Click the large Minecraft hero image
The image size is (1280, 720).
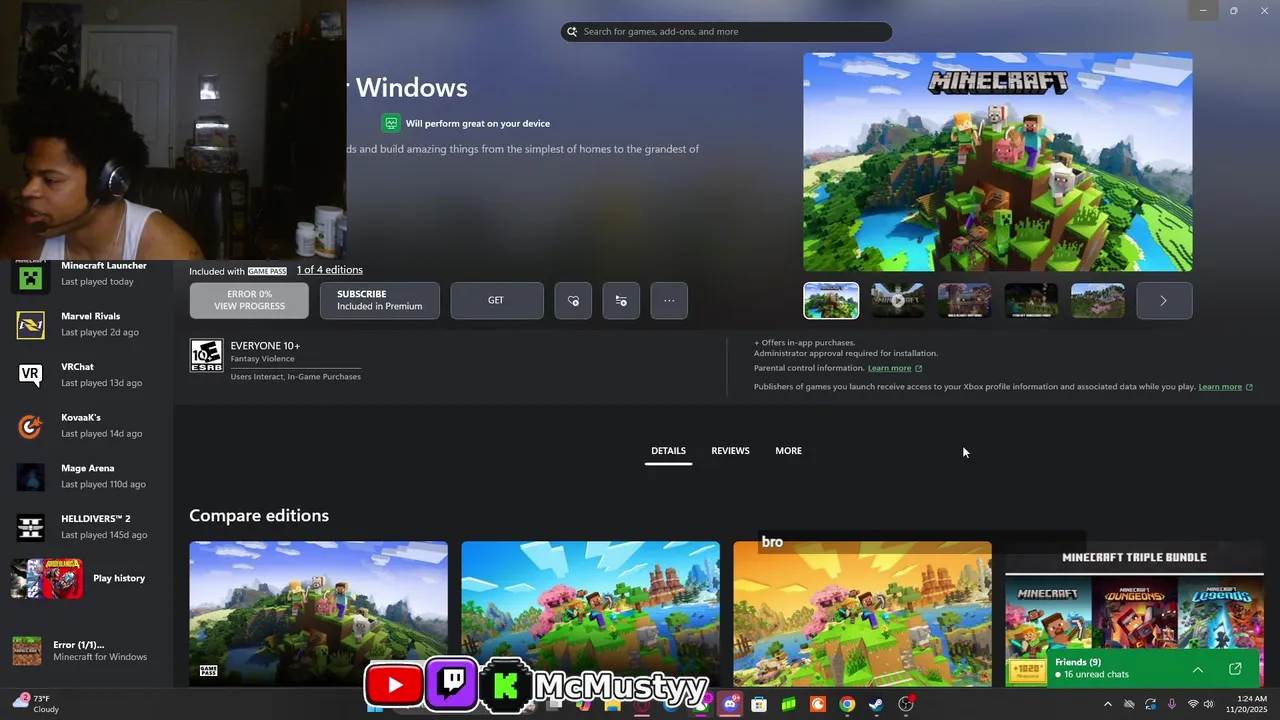998,162
